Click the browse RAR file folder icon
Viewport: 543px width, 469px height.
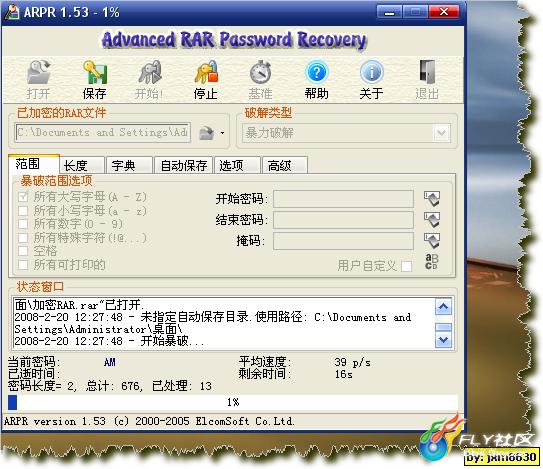tap(207, 133)
